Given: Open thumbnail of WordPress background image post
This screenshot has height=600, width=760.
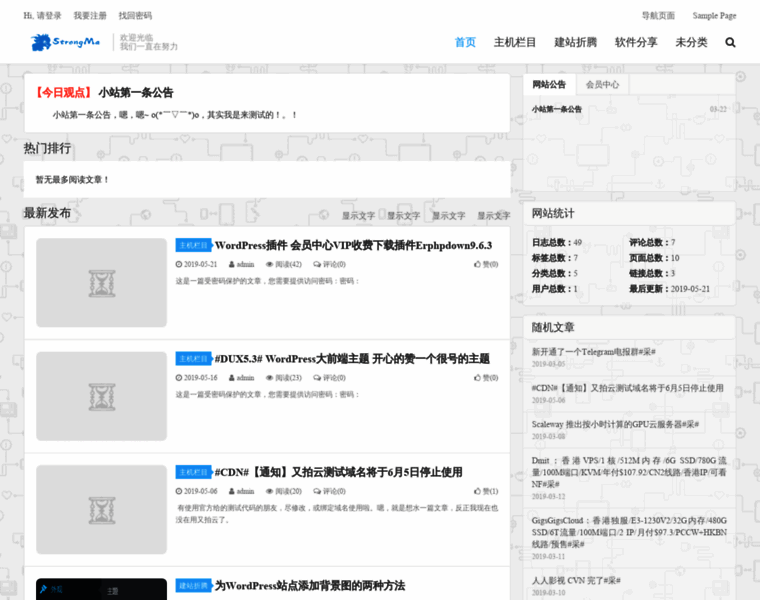Looking at the screenshot, I should click(x=101, y=589).
